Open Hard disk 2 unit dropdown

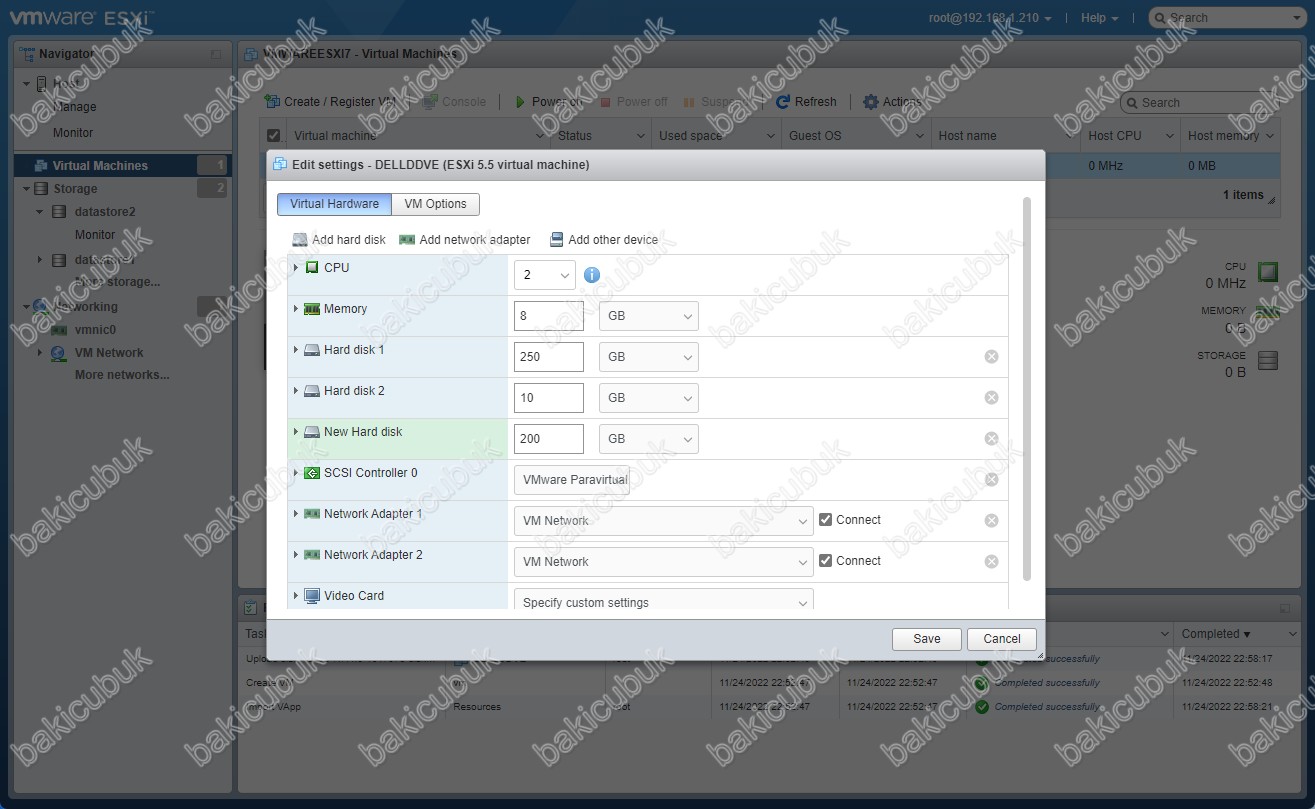click(x=649, y=398)
